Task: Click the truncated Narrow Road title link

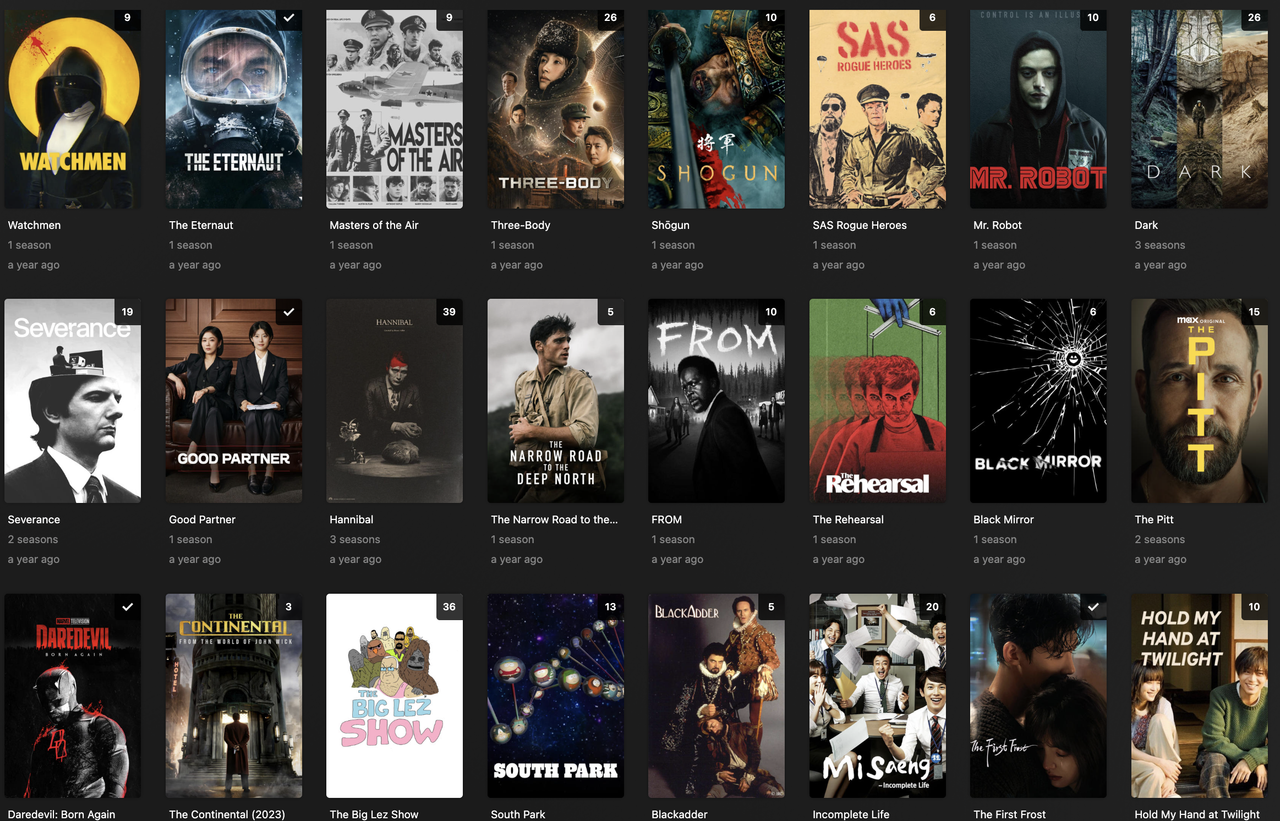Action: pyautogui.click(x=555, y=520)
